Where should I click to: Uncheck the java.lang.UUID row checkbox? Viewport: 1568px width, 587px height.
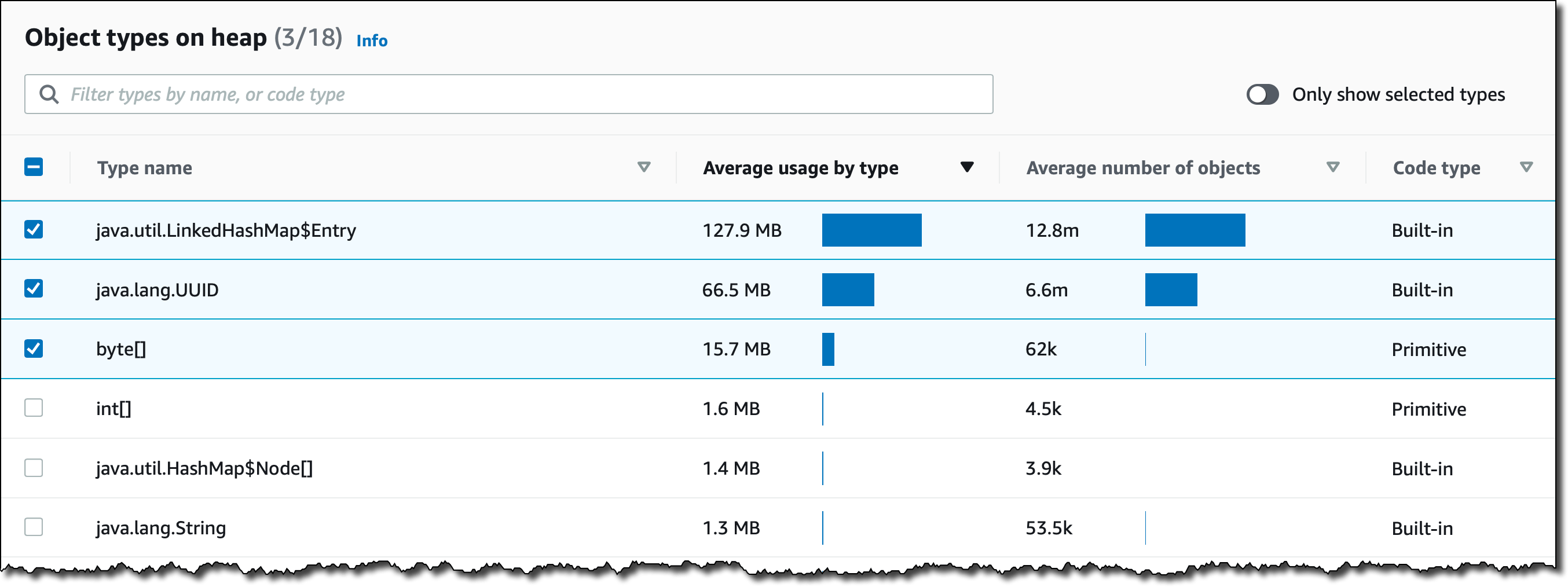point(34,288)
